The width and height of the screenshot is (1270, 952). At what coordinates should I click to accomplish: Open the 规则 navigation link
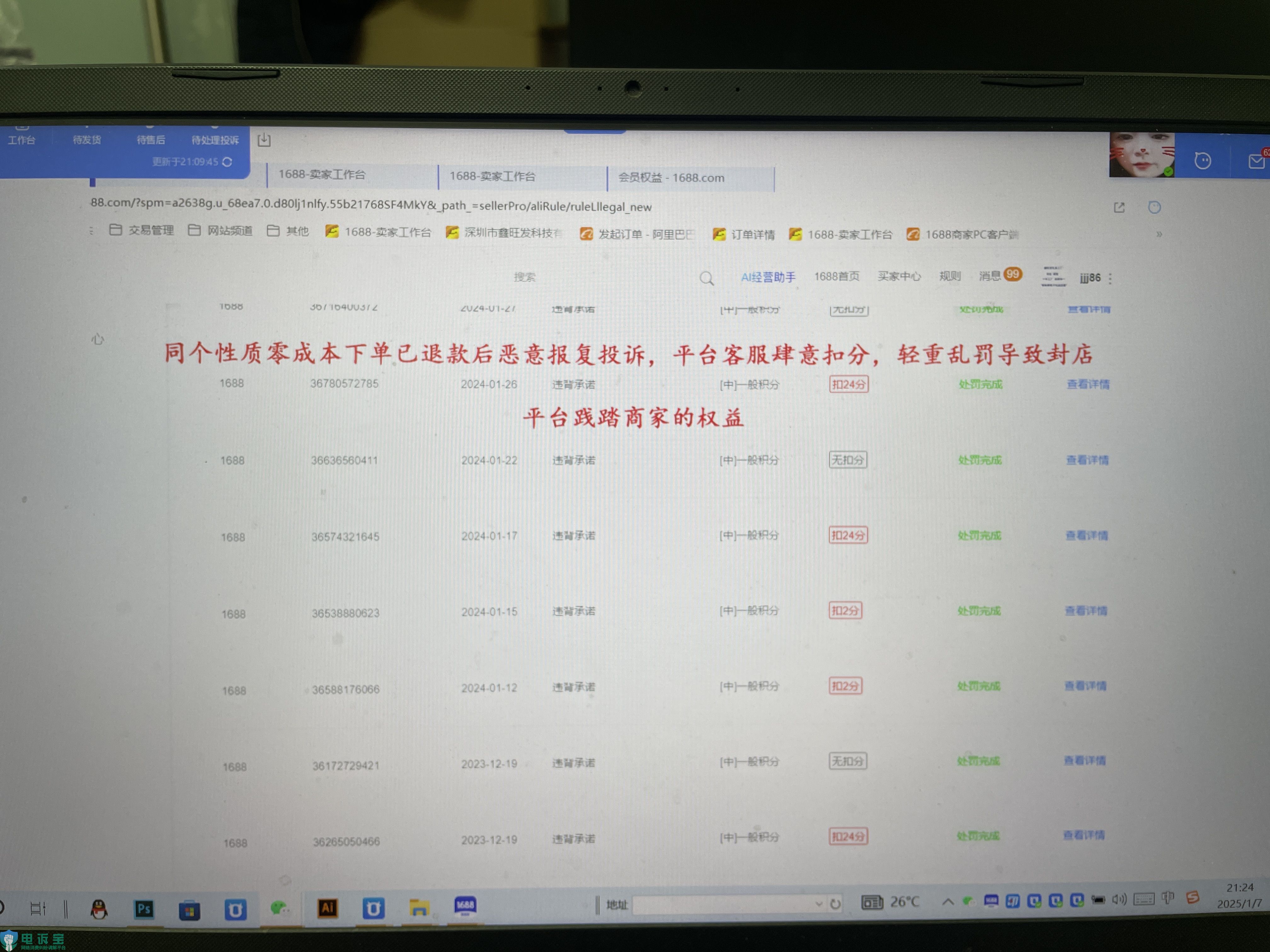click(950, 276)
